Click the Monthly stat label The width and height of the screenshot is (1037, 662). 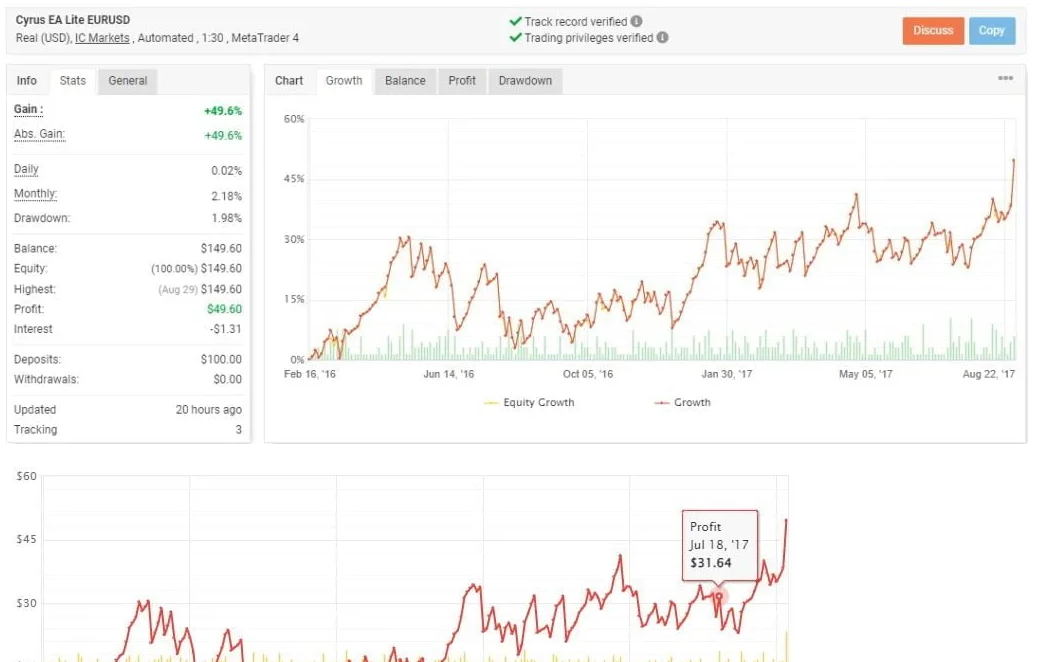(35, 194)
